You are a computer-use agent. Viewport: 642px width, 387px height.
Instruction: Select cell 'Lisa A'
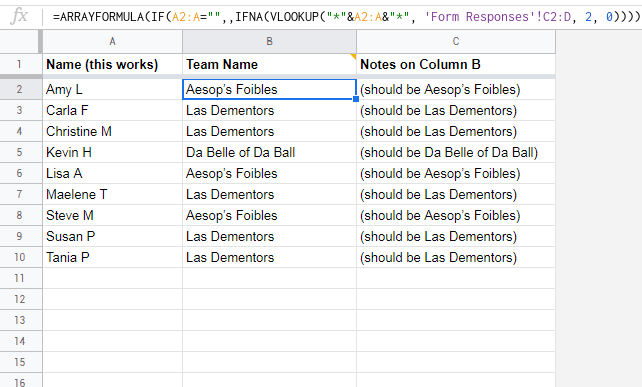pyautogui.click(x=112, y=173)
